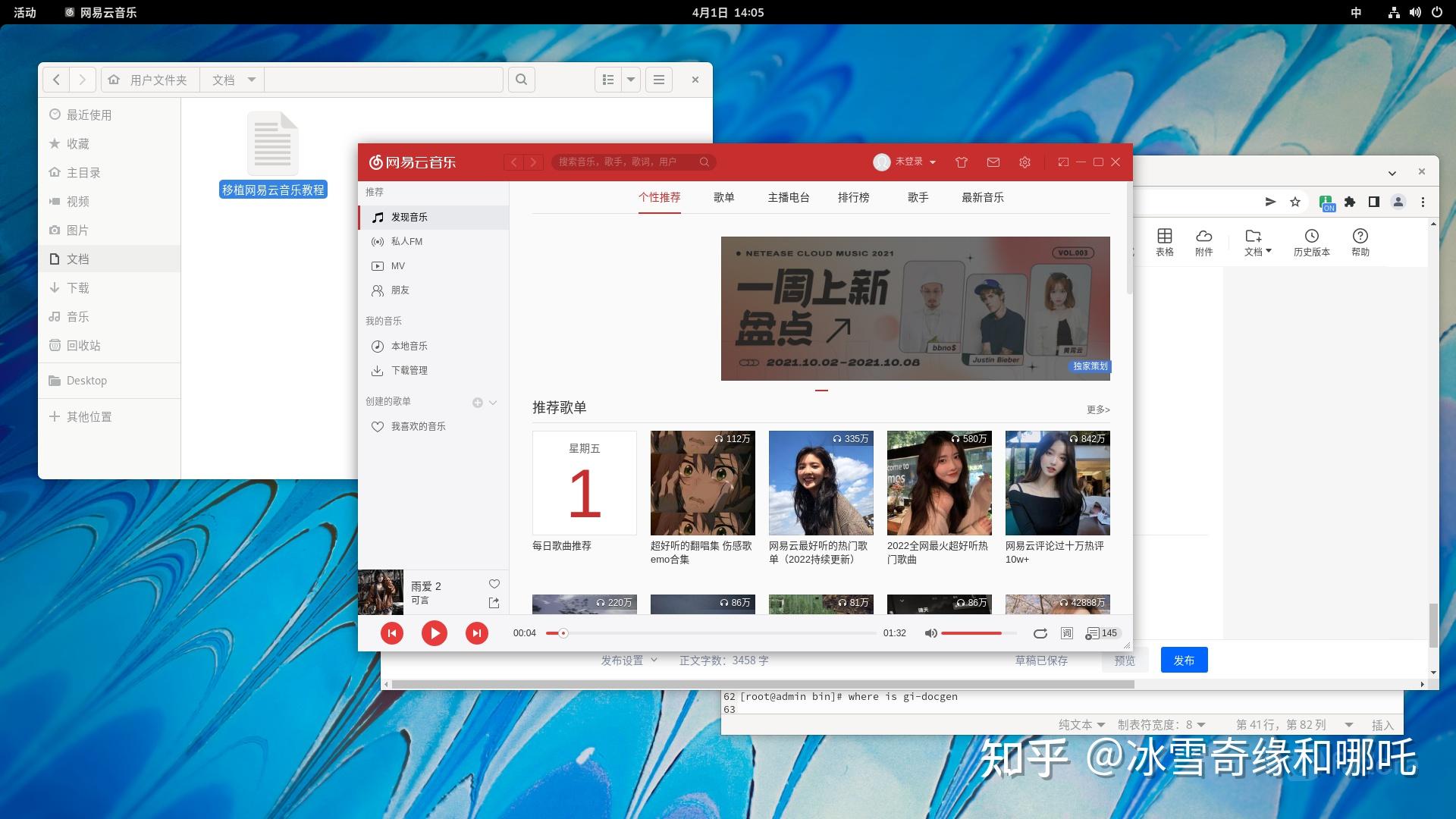Share the song 雨爱 2
Image resolution: width=1456 pixels, height=819 pixels.
pyautogui.click(x=494, y=603)
